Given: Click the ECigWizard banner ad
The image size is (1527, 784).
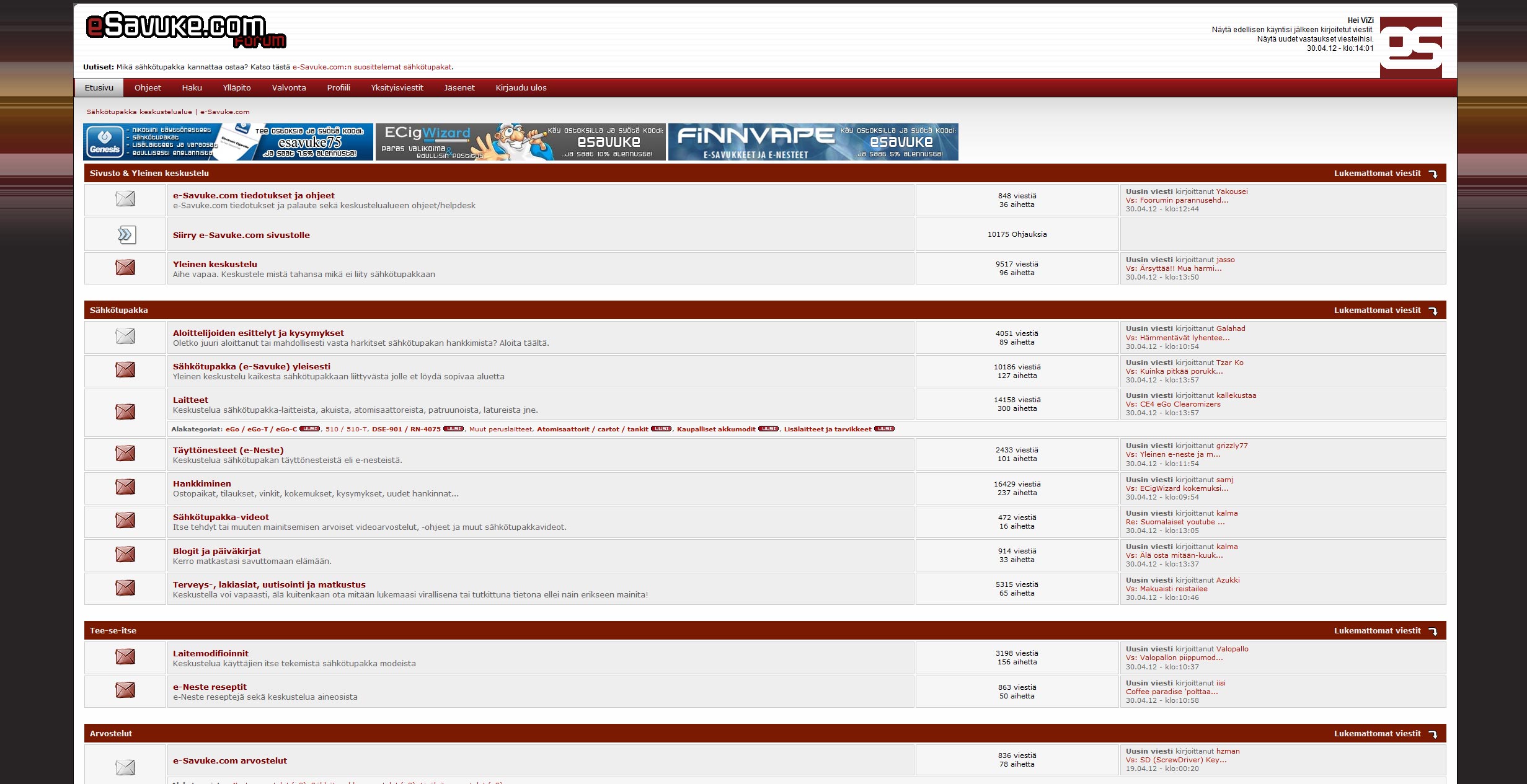Looking at the screenshot, I should pyautogui.click(x=521, y=142).
